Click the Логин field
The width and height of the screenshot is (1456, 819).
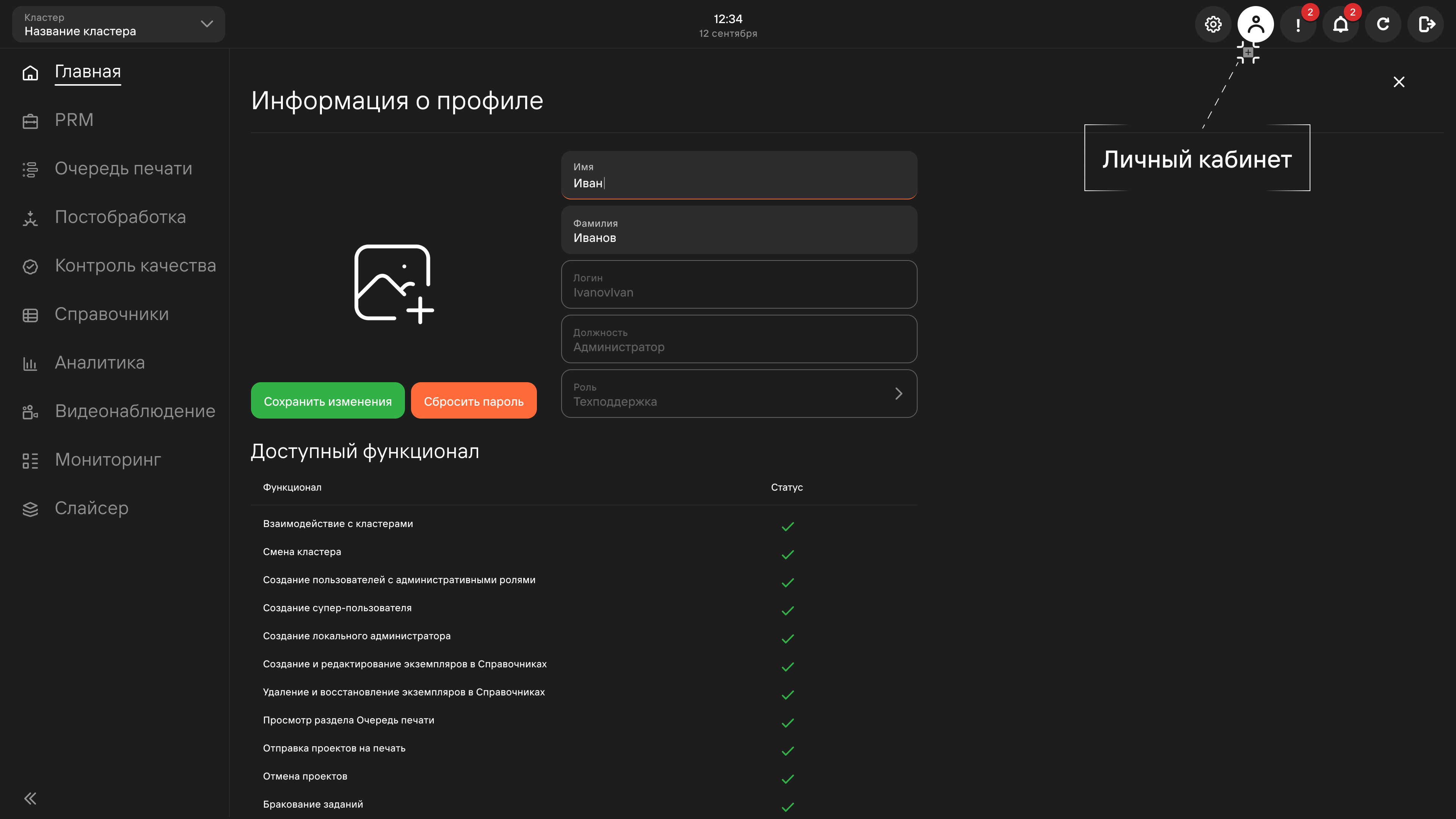739,284
